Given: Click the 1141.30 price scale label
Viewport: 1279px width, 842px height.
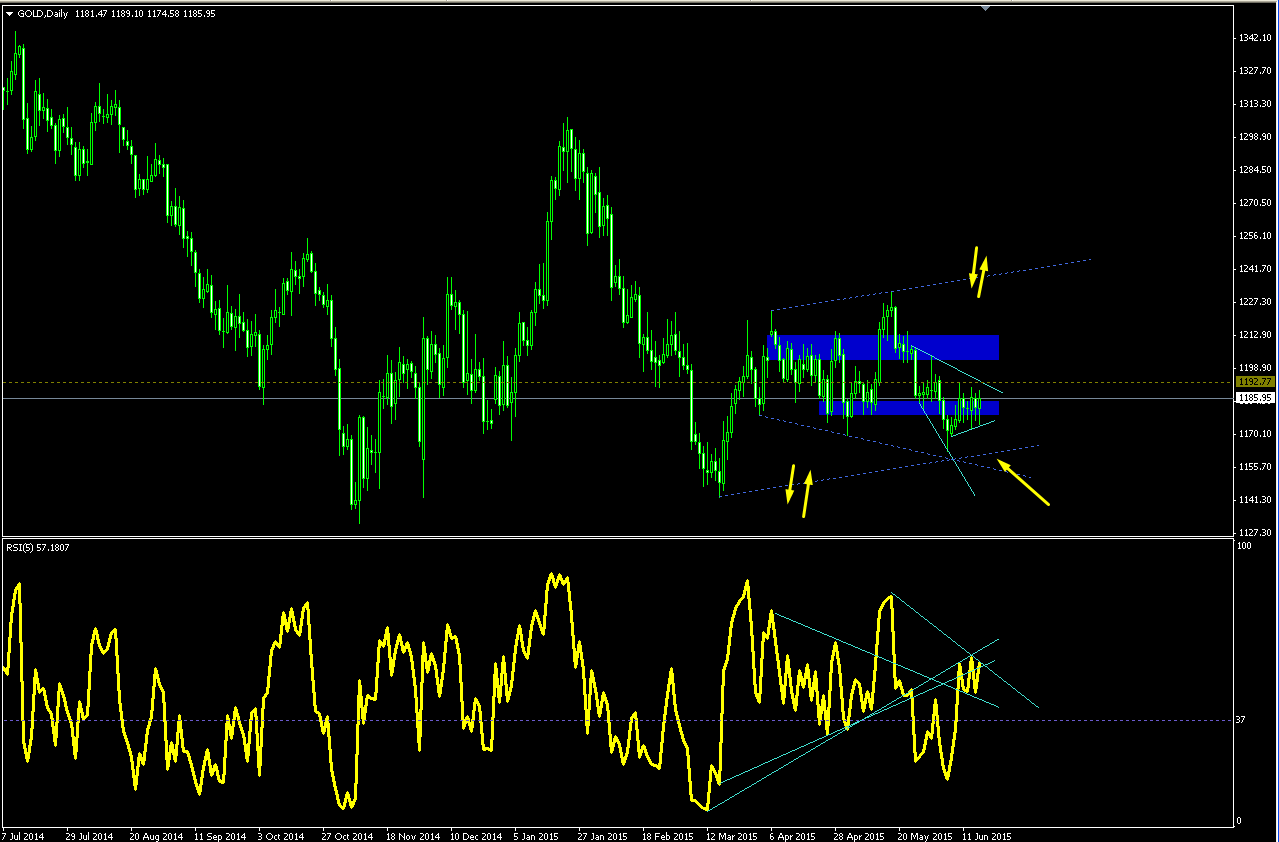Looking at the screenshot, I should (x=1254, y=499).
